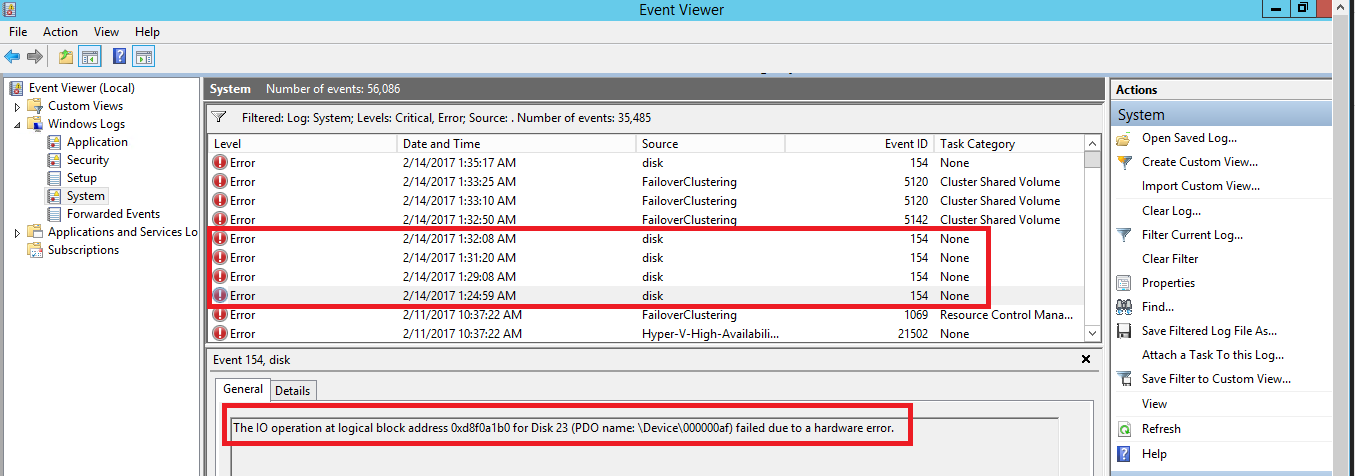Click the Find binoculars icon
Screen dimensions: 1355x476
click(x=1124, y=307)
